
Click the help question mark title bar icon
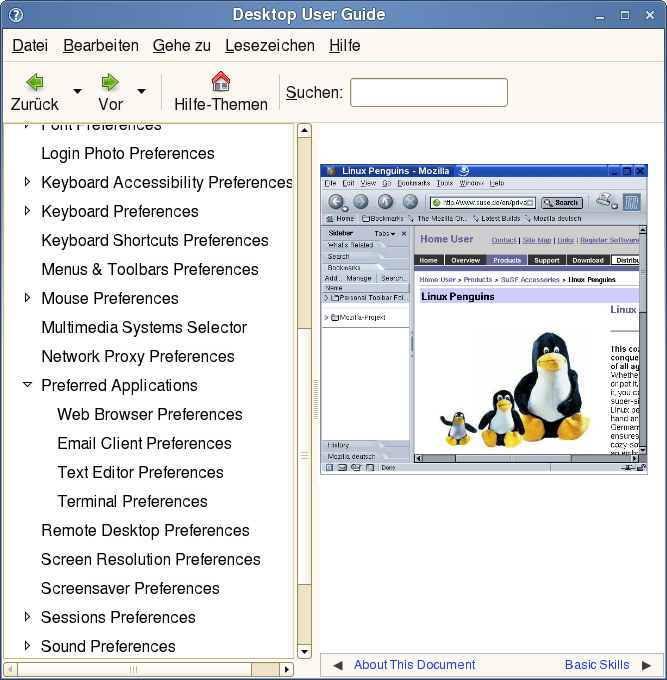(16, 15)
